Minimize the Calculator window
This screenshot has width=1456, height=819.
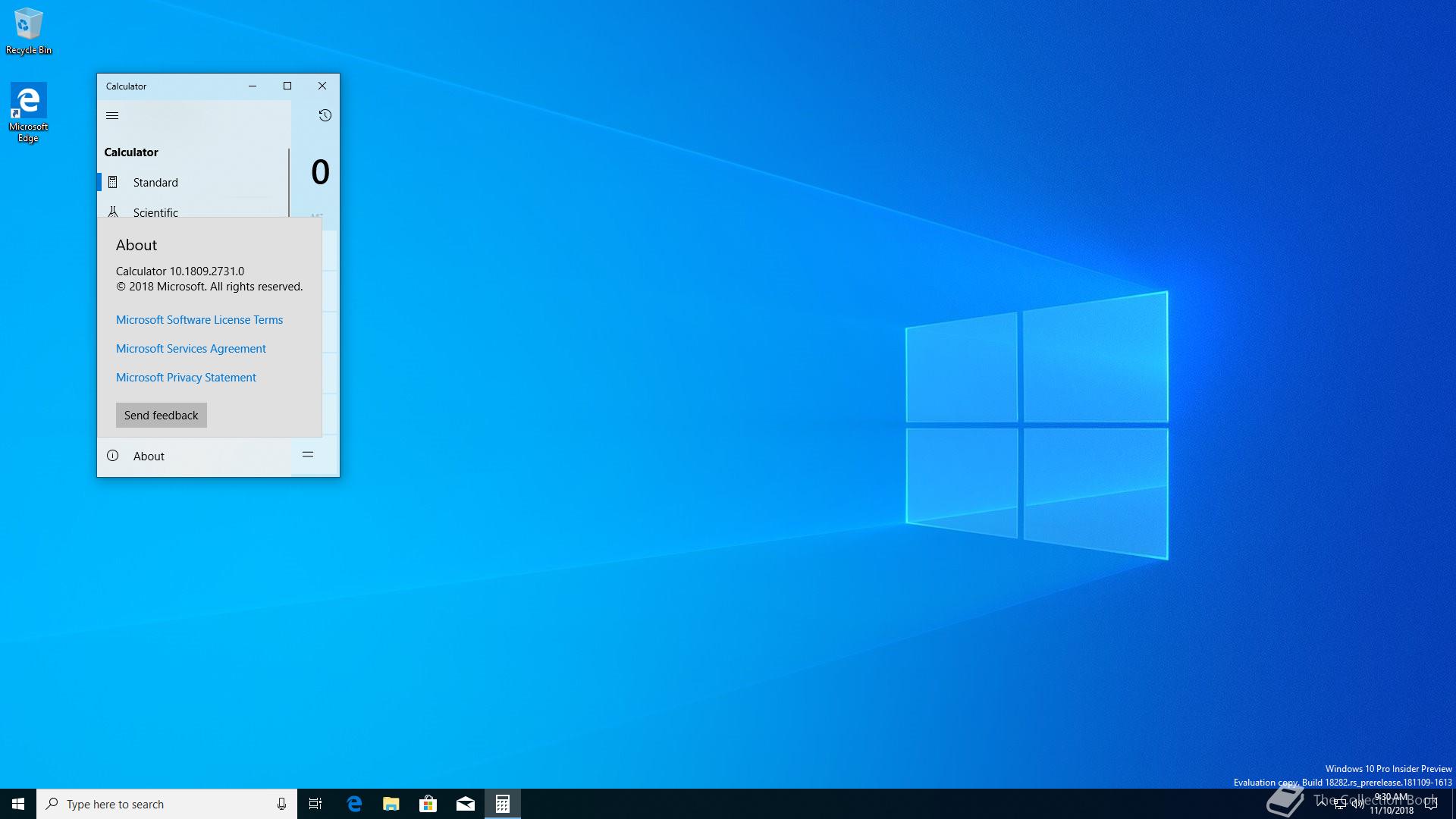(253, 86)
